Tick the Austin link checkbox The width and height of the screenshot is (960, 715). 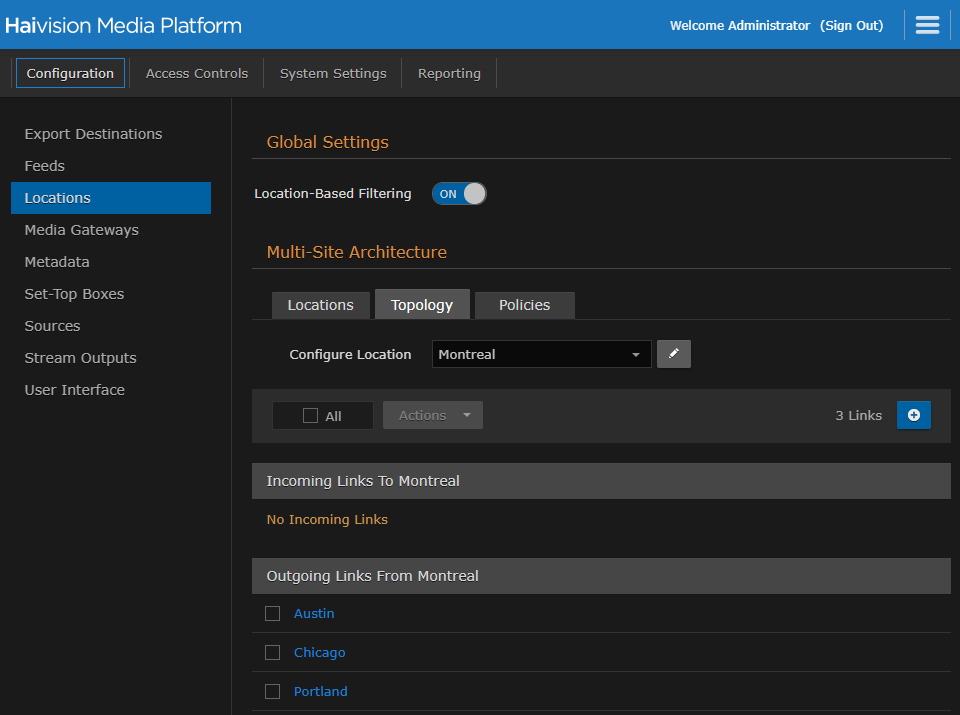click(272, 614)
